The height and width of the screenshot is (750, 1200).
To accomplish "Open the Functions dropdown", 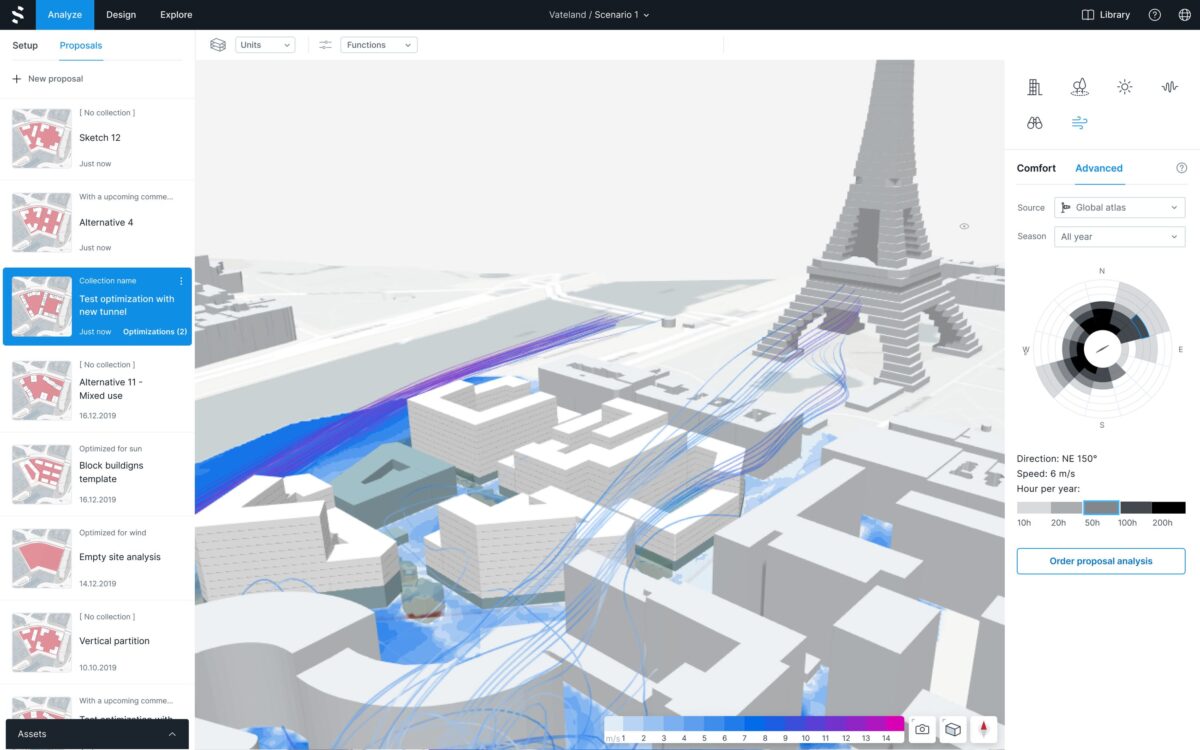I will point(379,45).
